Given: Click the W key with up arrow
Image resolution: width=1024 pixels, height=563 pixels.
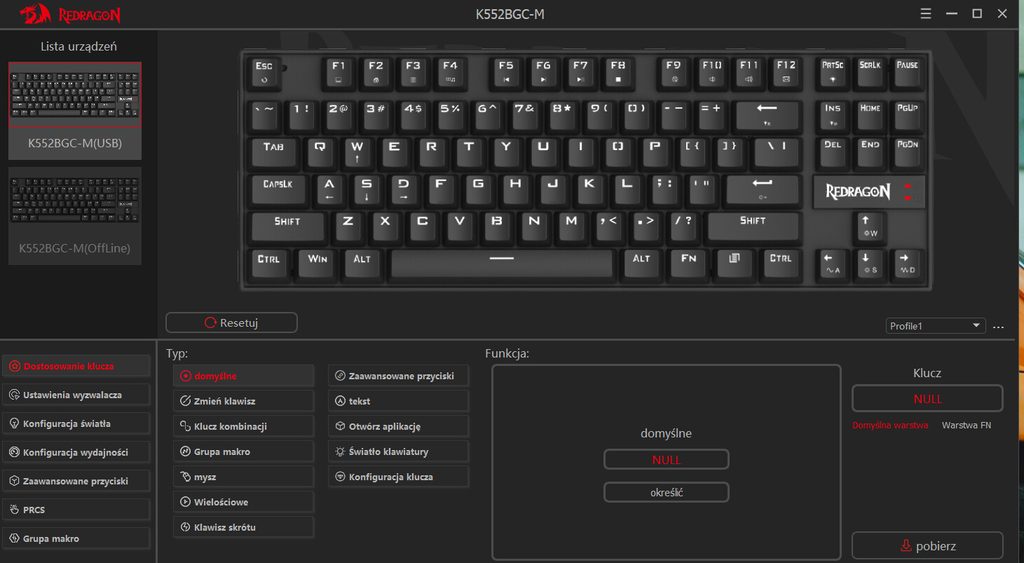Looking at the screenshot, I should click(x=357, y=152).
